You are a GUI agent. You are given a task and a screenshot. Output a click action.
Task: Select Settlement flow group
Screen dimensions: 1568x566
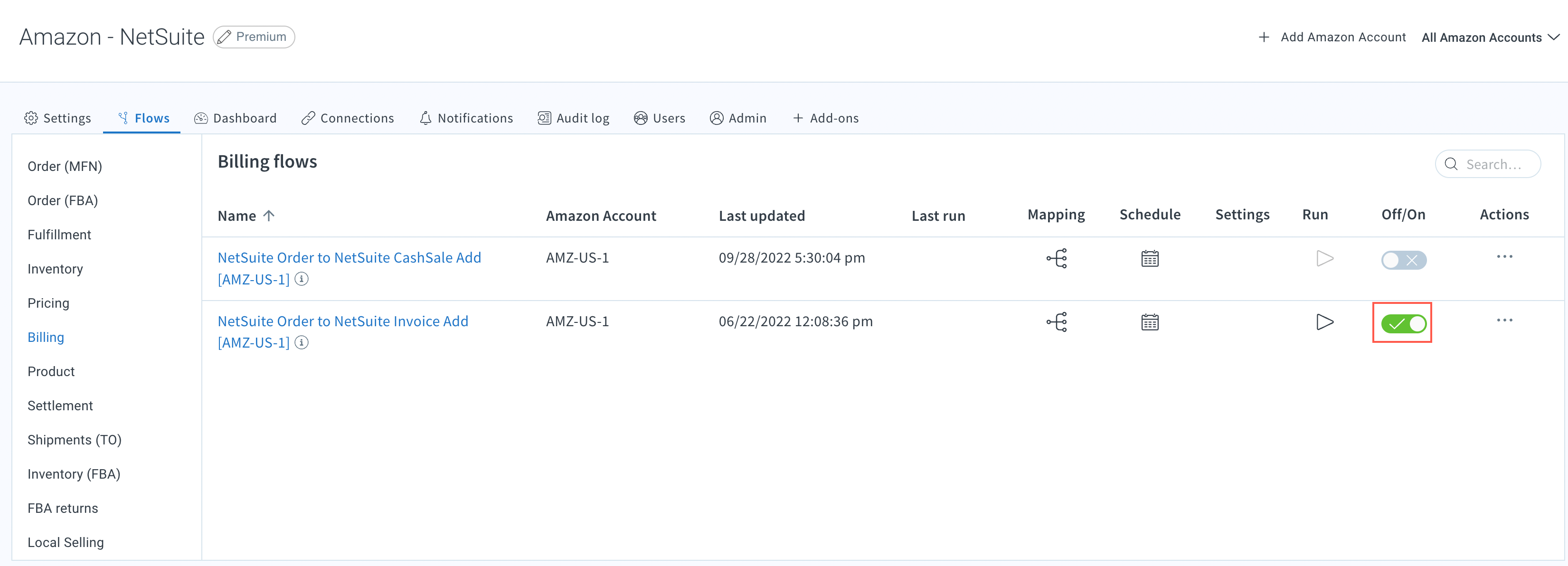coord(60,406)
